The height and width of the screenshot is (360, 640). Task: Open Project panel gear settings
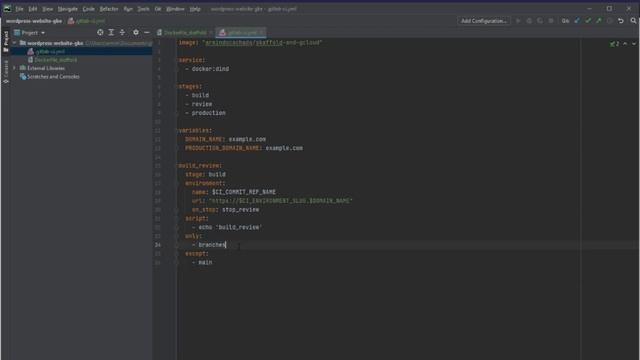pyautogui.click(x=136, y=32)
